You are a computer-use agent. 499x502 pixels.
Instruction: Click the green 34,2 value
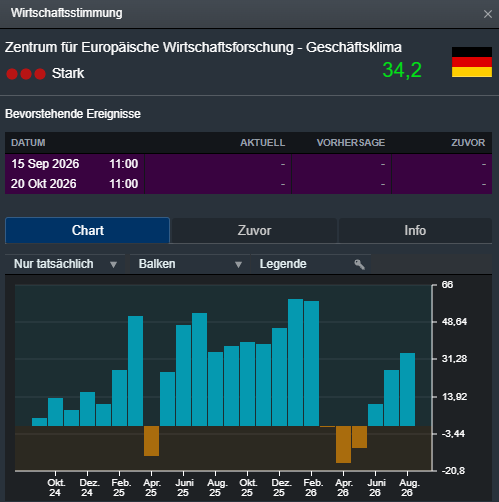[402, 70]
